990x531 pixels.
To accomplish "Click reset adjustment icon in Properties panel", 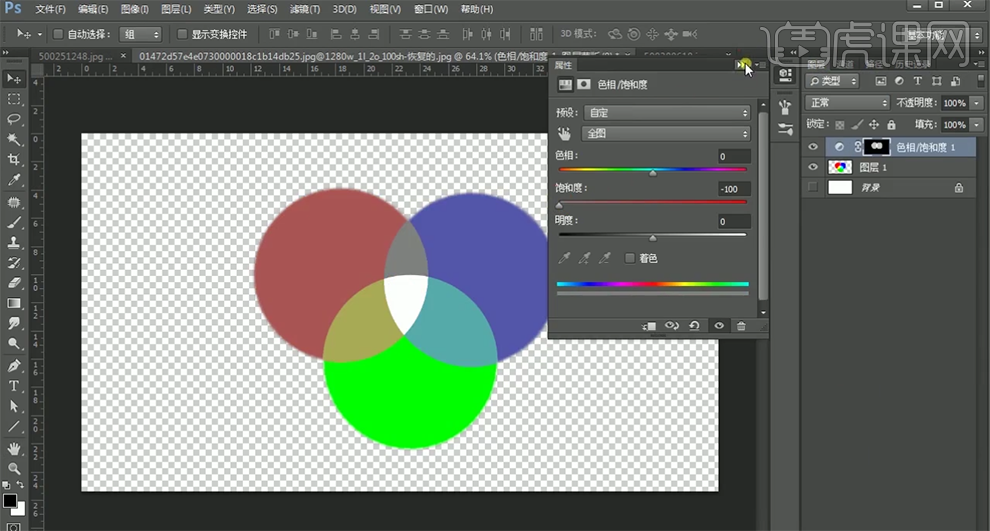I will [695, 326].
